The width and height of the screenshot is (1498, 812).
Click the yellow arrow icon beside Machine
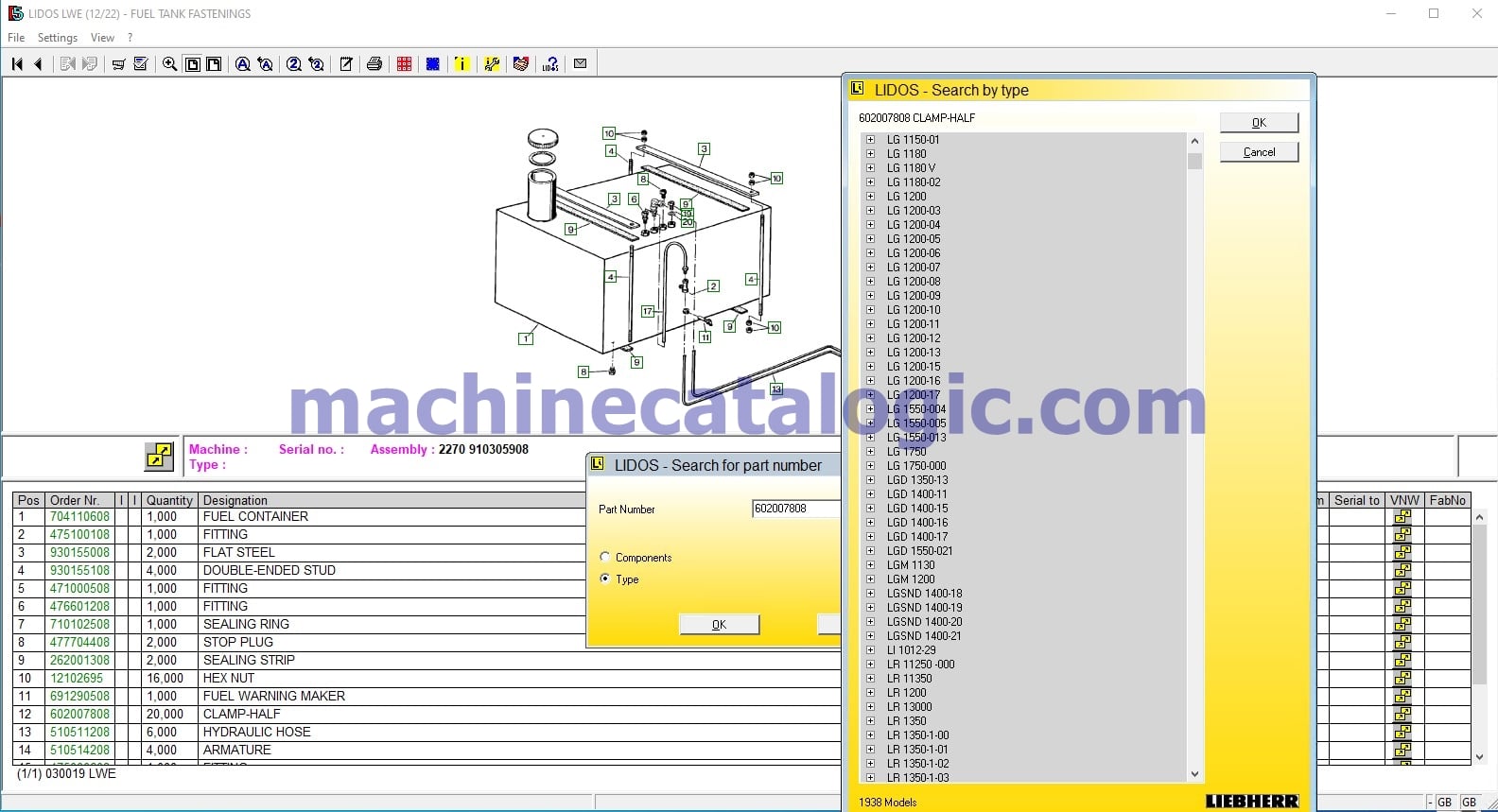coord(159,457)
